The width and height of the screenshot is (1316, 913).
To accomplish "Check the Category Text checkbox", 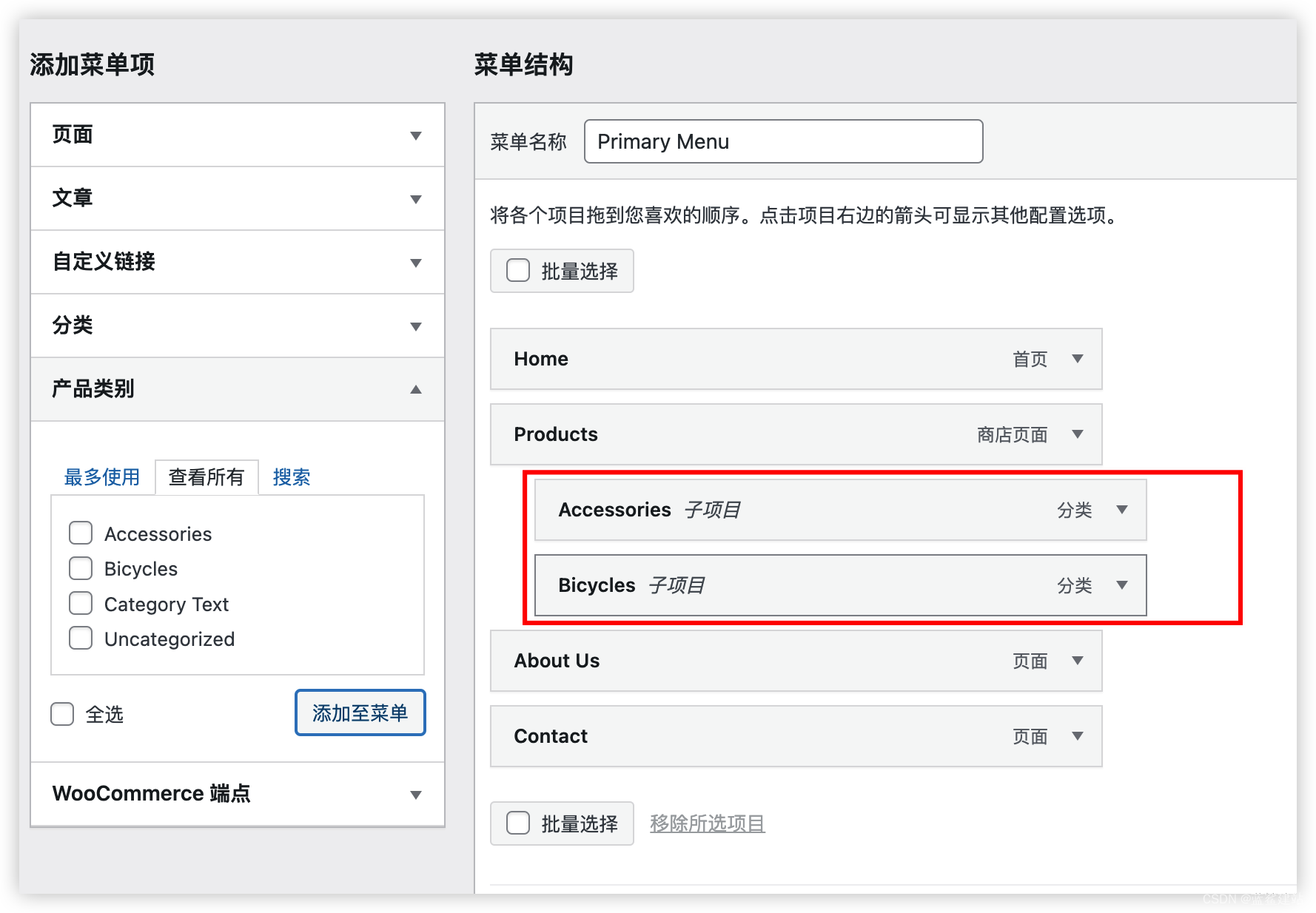I will (81, 603).
